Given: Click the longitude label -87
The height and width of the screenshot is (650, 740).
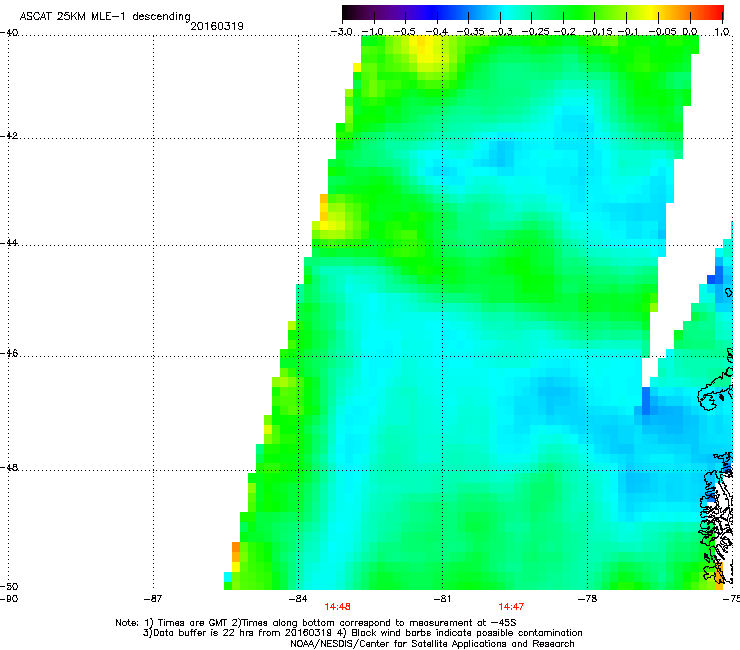Looking at the screenshot, I should [153, 599].
